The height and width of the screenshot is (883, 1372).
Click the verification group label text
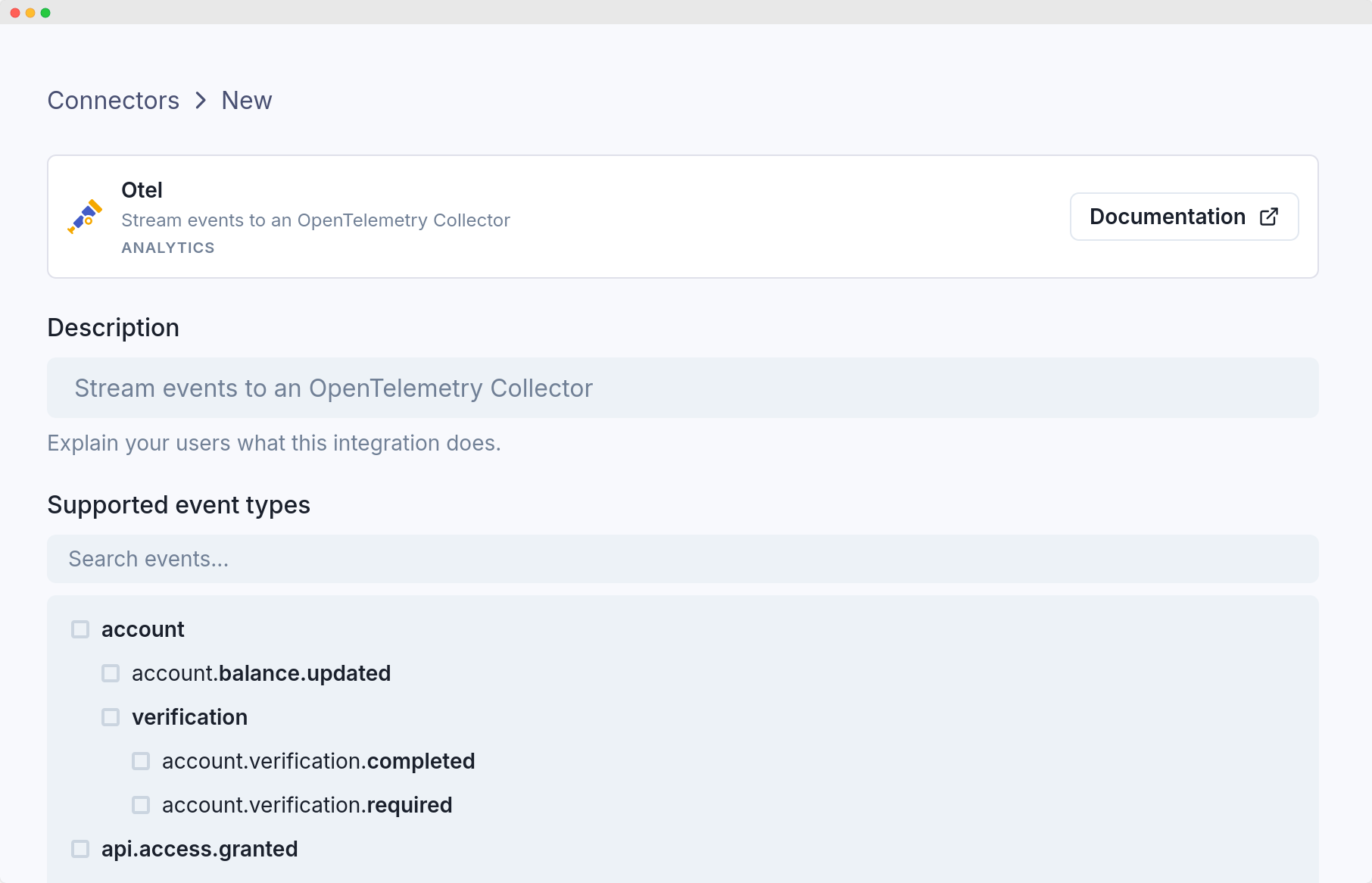coord(189,717)
